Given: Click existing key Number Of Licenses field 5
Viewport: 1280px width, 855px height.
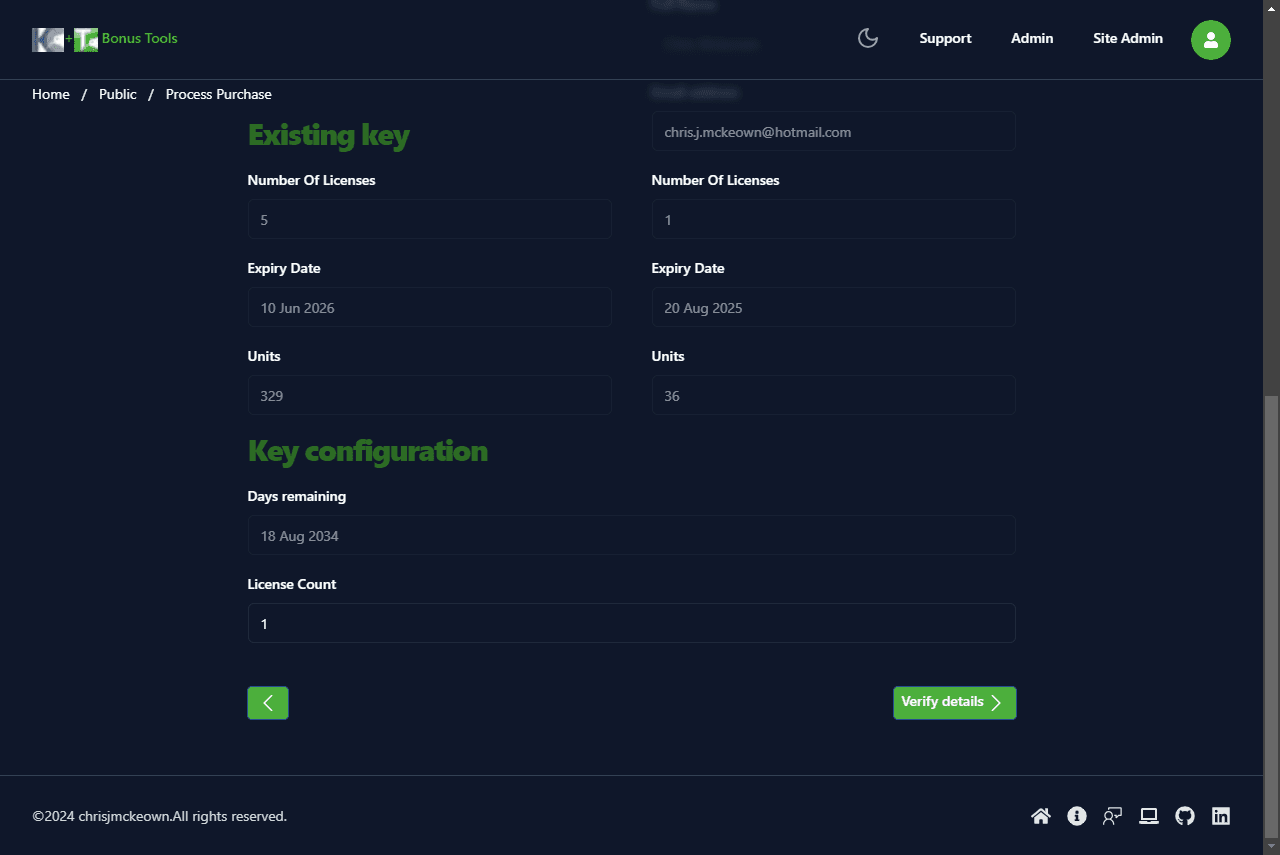Looking at the screenshot, I should tap(430, 219).
